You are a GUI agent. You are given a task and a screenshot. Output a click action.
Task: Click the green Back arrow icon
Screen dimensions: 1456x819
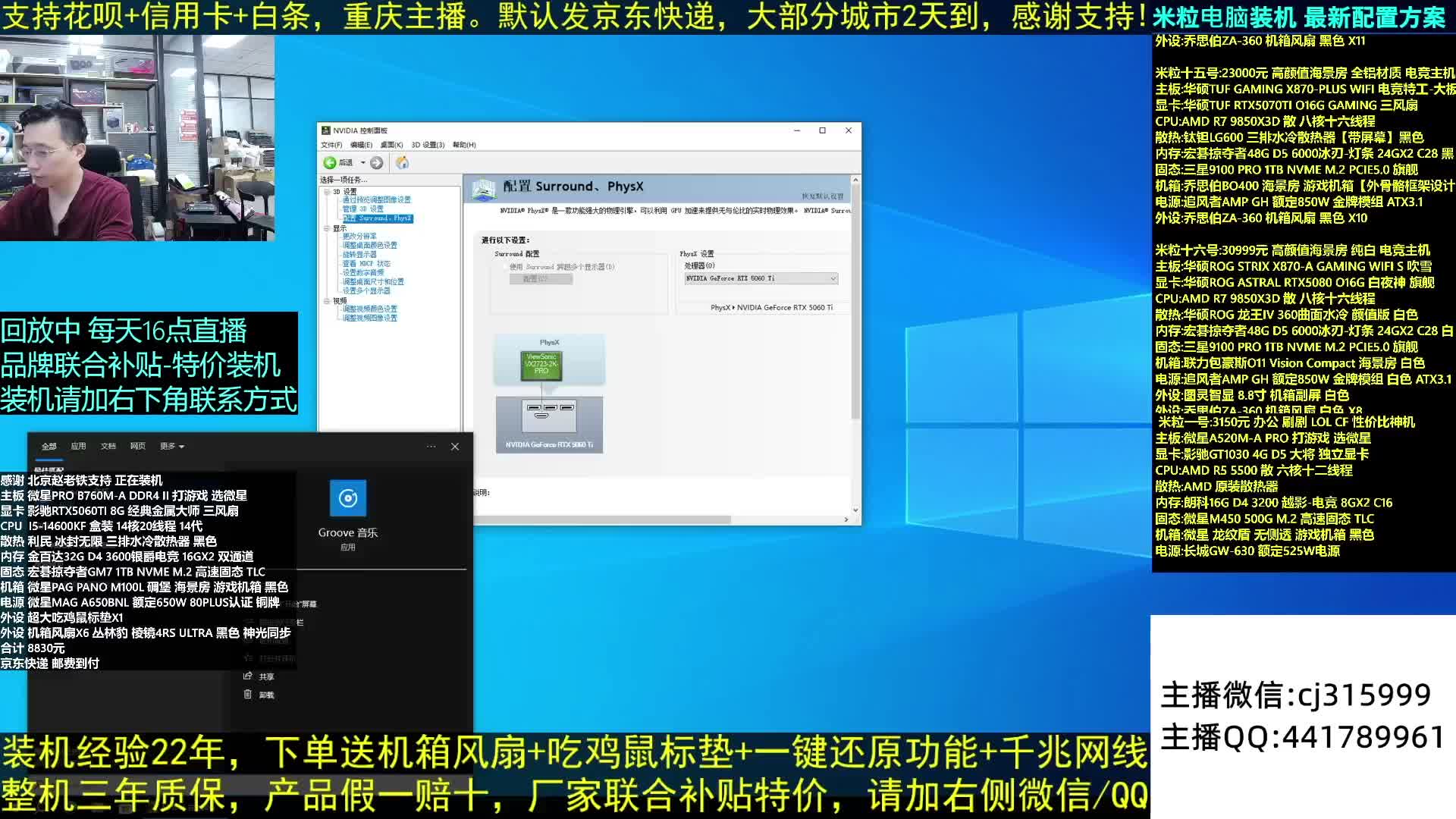(330, 162)
